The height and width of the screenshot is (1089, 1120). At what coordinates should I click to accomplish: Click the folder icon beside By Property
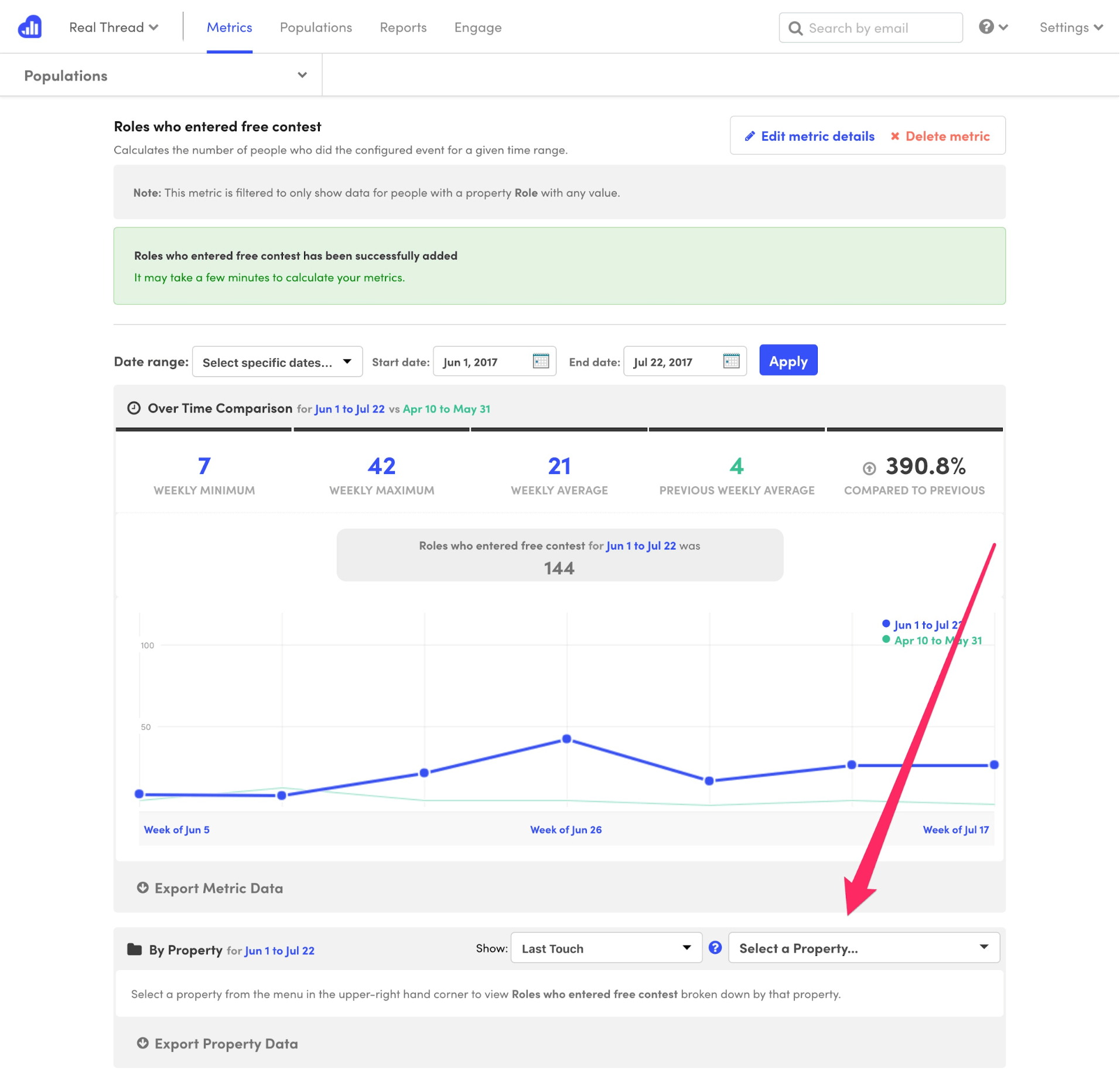point(134,950)
